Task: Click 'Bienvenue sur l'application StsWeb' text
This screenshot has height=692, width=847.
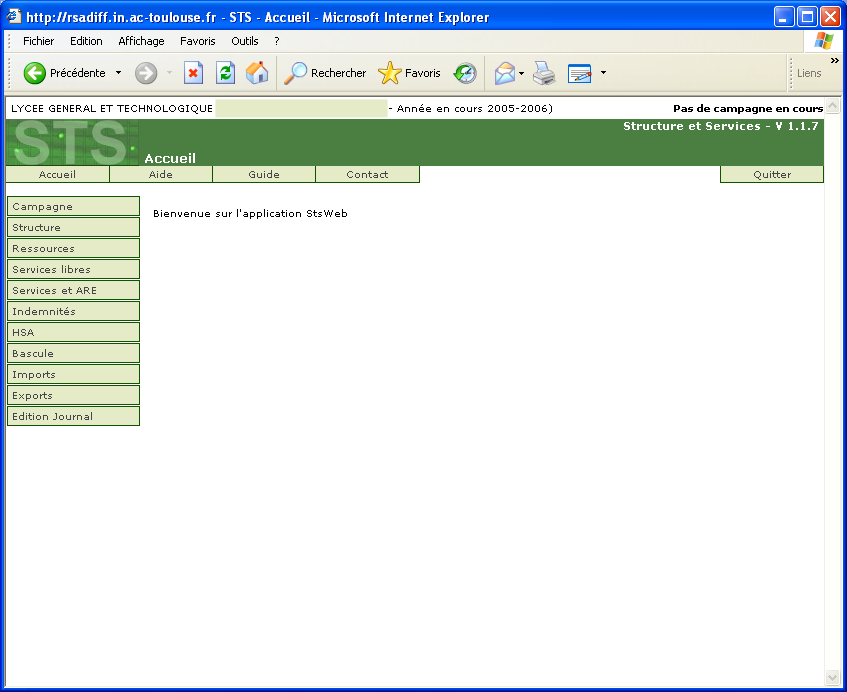Action: [x=250, y=213]
